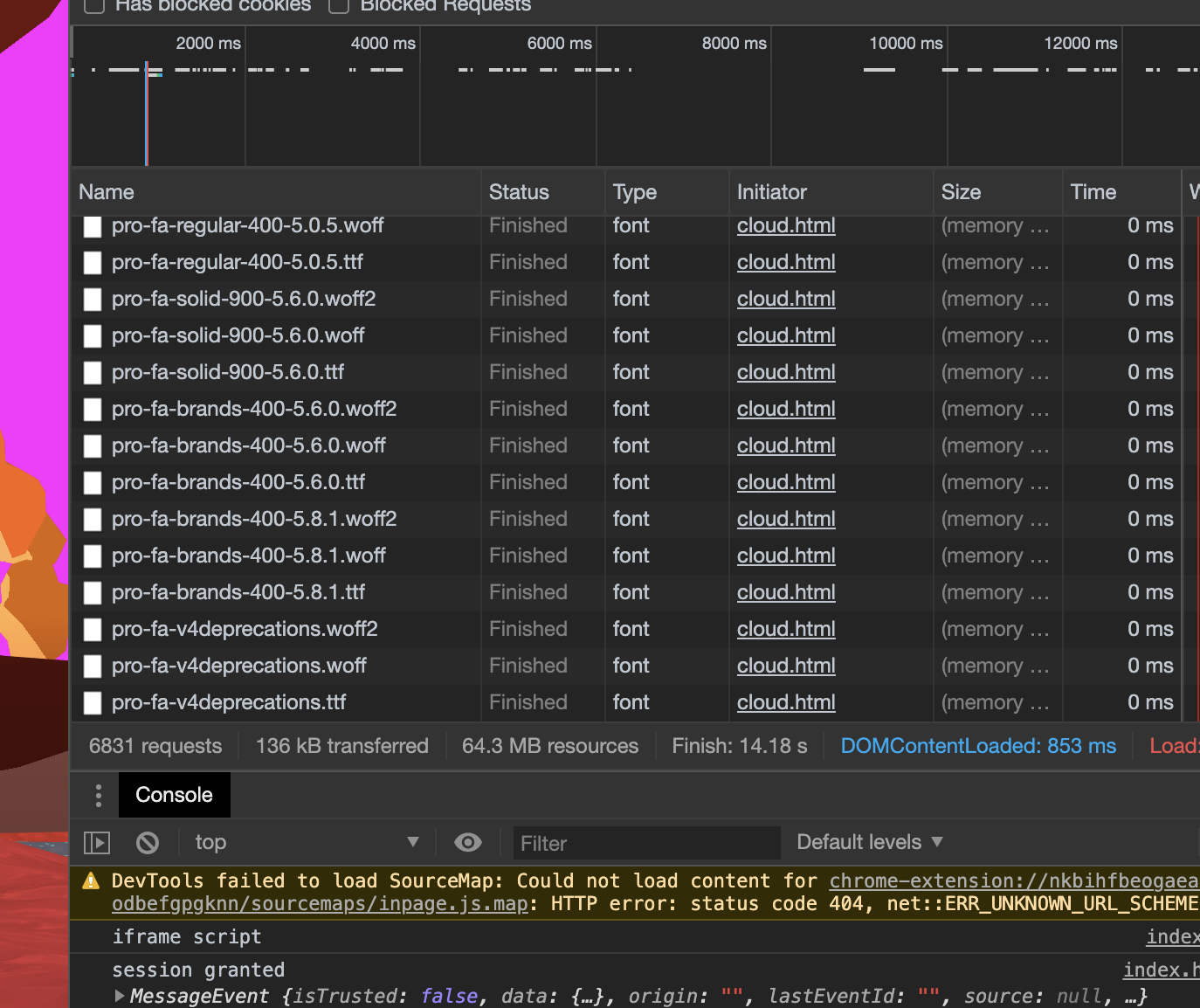Open cloud.html initiator for pro-fa-brands-400-5.8.1.woff2

tap(785, 519)
